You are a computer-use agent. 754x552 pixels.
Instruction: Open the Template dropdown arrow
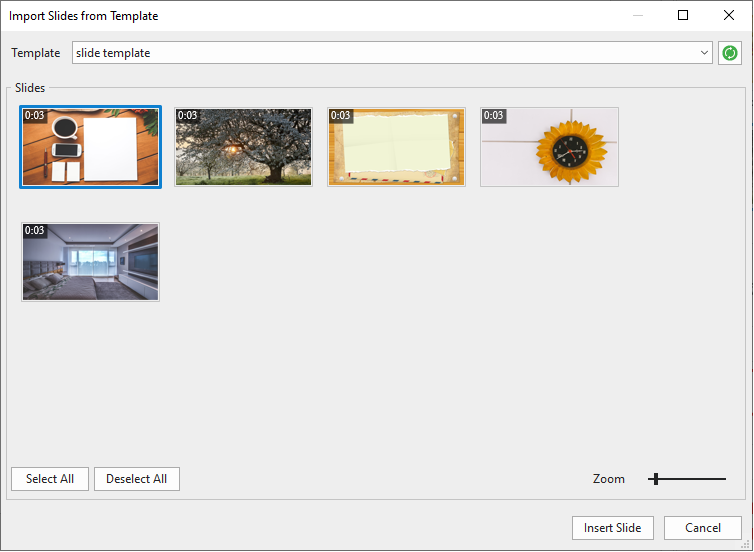(x=704, y=53)
